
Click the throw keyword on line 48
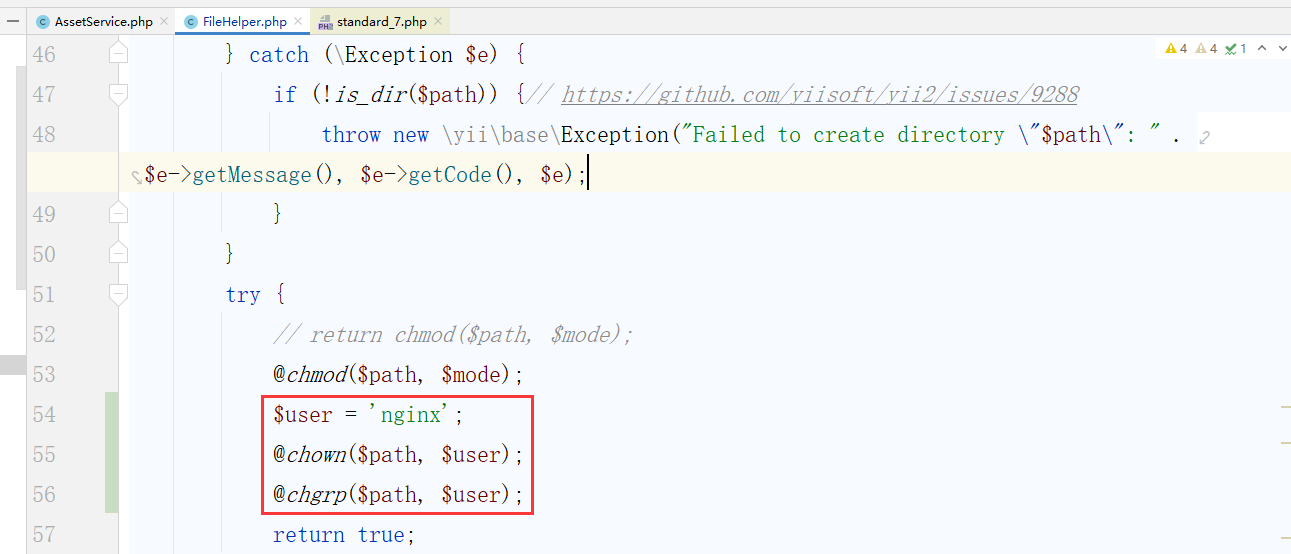[x=351, y=134]
